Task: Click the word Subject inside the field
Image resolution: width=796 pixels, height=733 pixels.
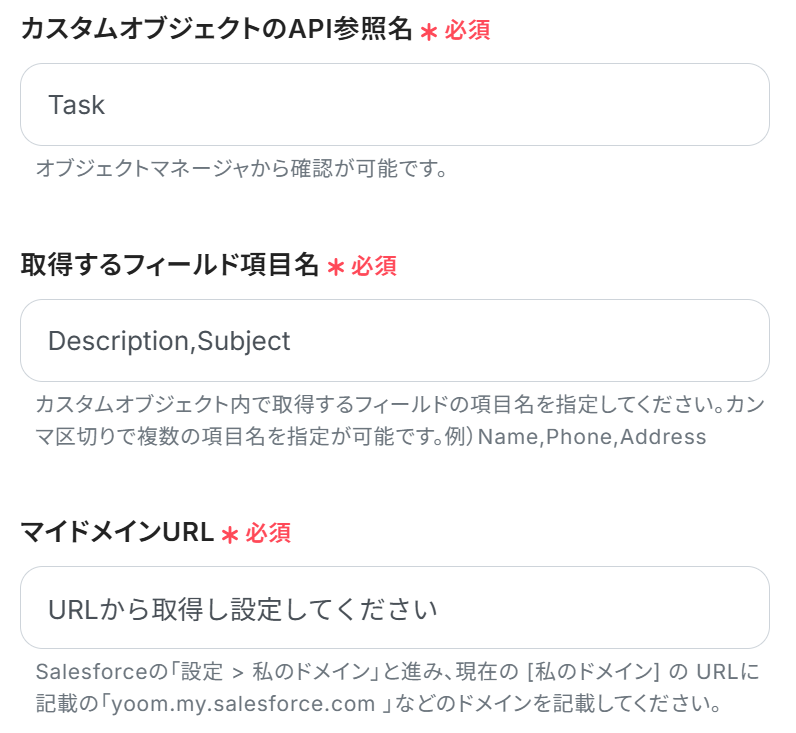Action: point(244,341)
